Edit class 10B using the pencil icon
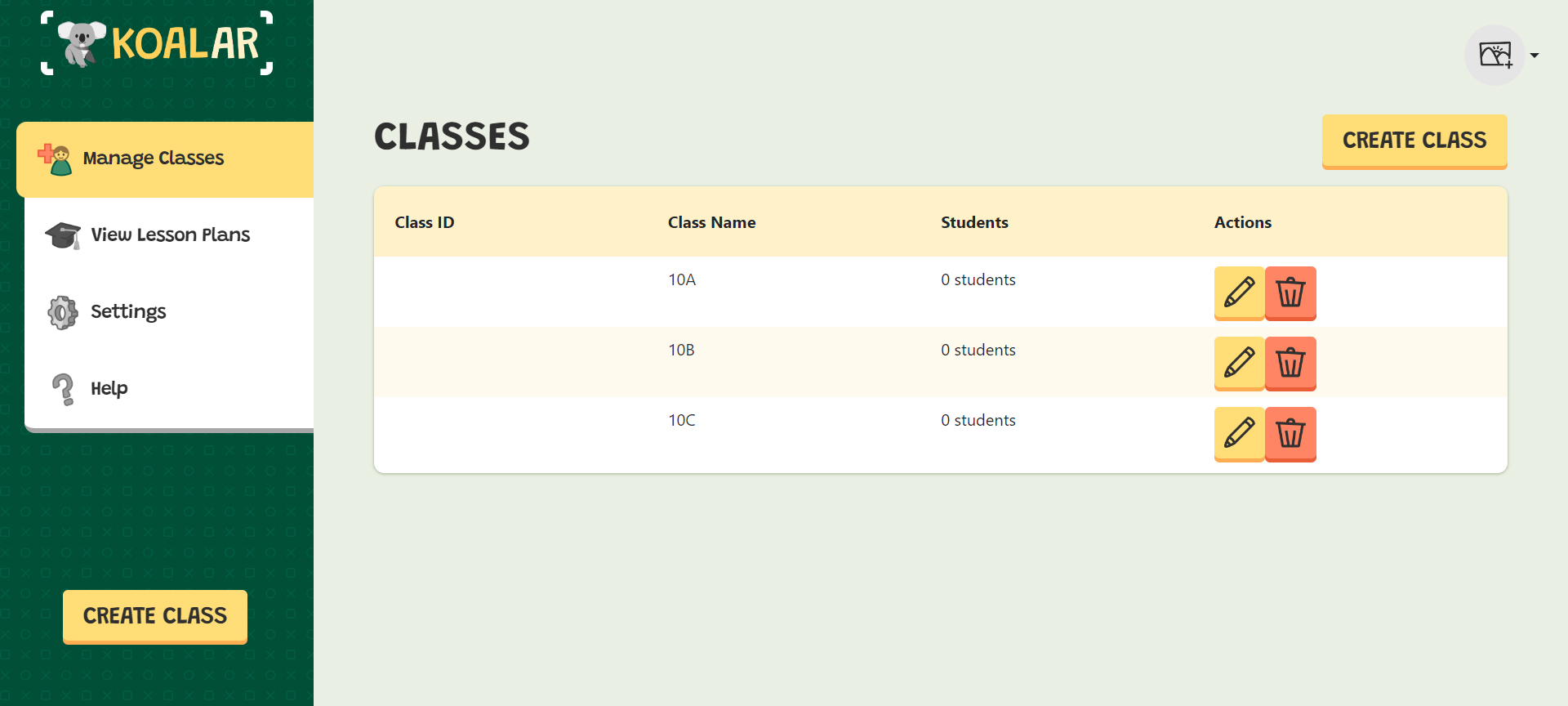The image size is (1568, 706). click(1239, 363)
